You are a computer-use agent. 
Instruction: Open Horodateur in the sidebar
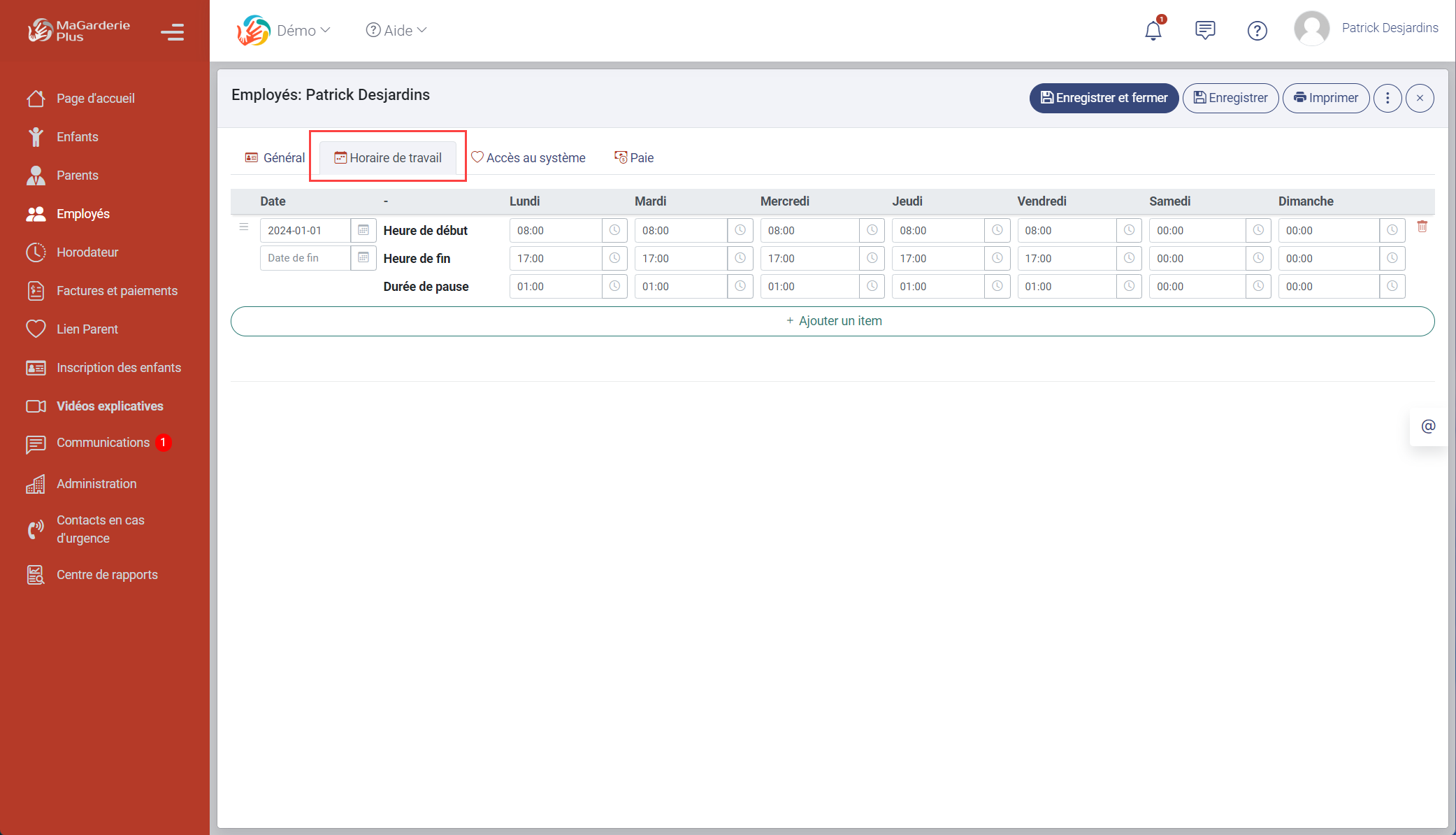click(x=87, y=252)
